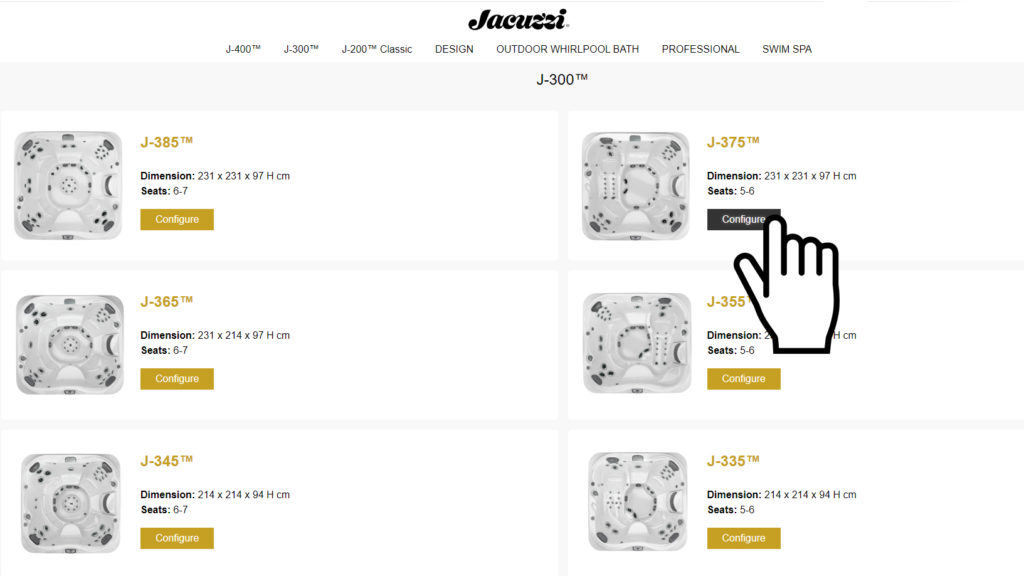Configure the J-385™ model

pos(177,219)
